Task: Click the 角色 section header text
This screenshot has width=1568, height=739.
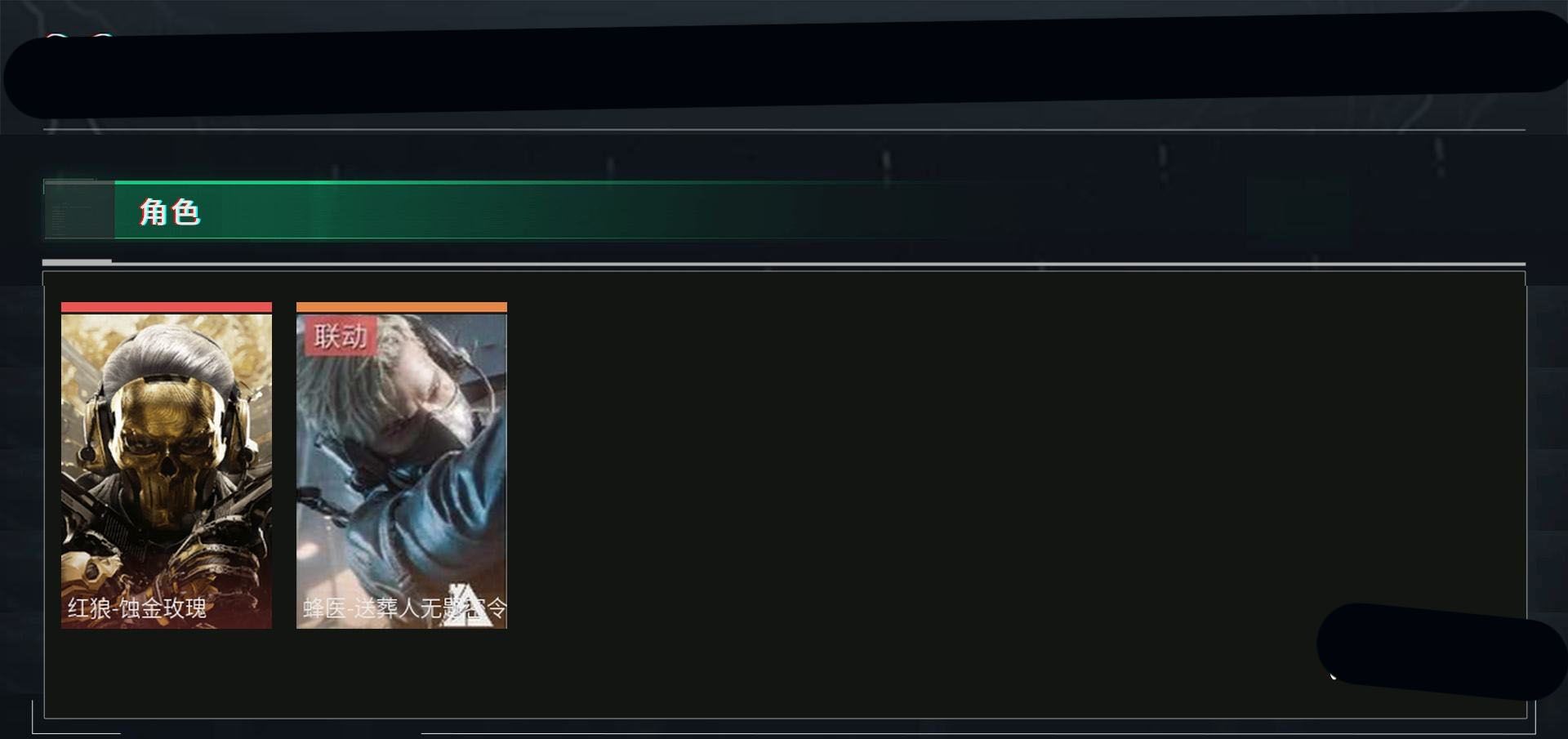Action: click(x=169, y=212)
